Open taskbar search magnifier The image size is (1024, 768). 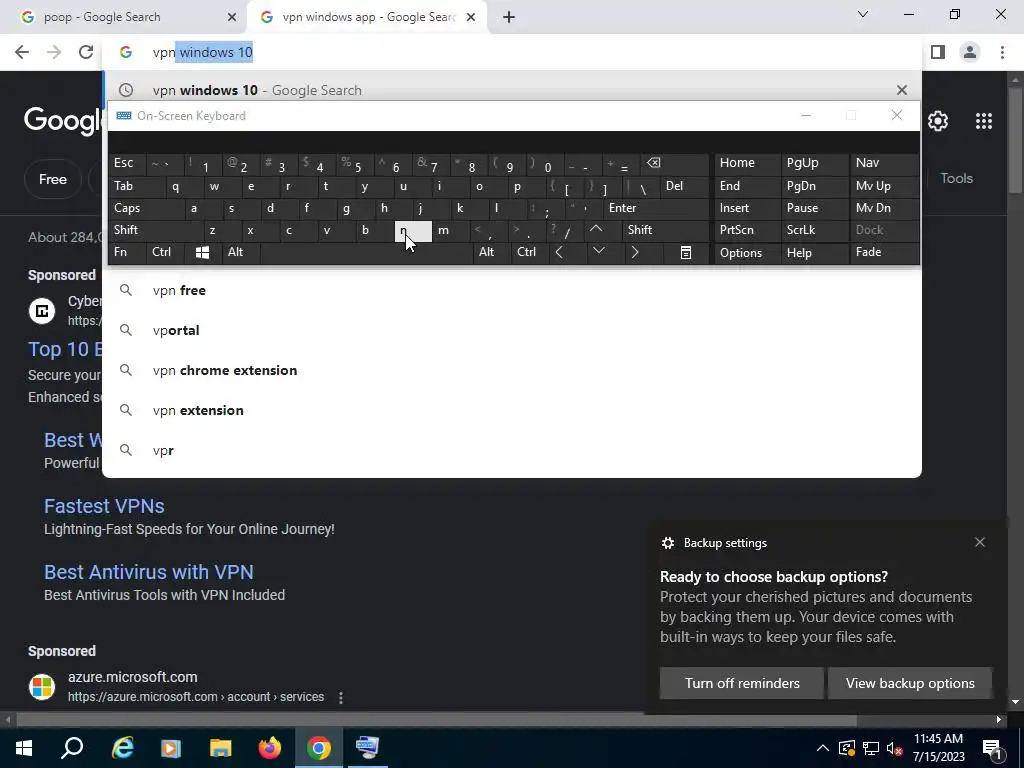72,748
